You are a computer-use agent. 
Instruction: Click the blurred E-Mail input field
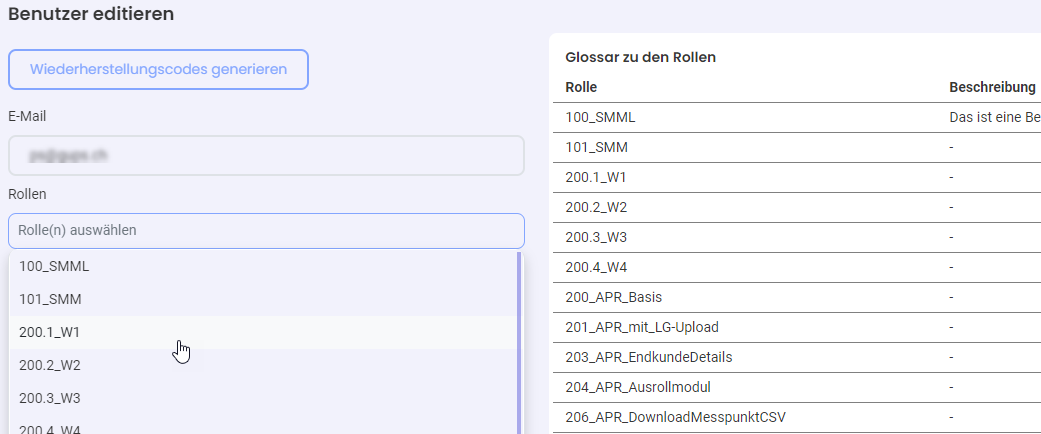coord(266,156)
